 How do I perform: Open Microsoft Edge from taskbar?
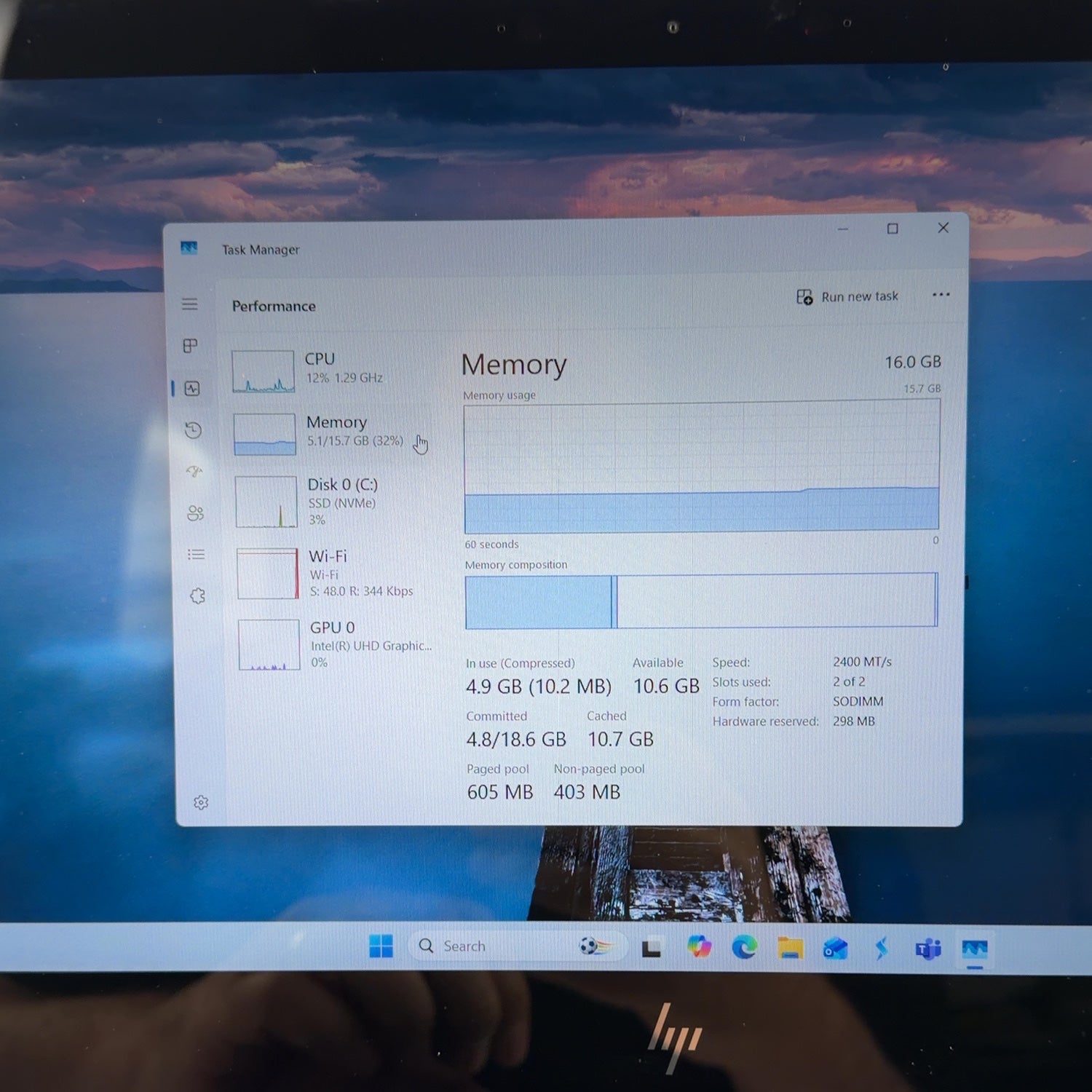coord(744,947)
